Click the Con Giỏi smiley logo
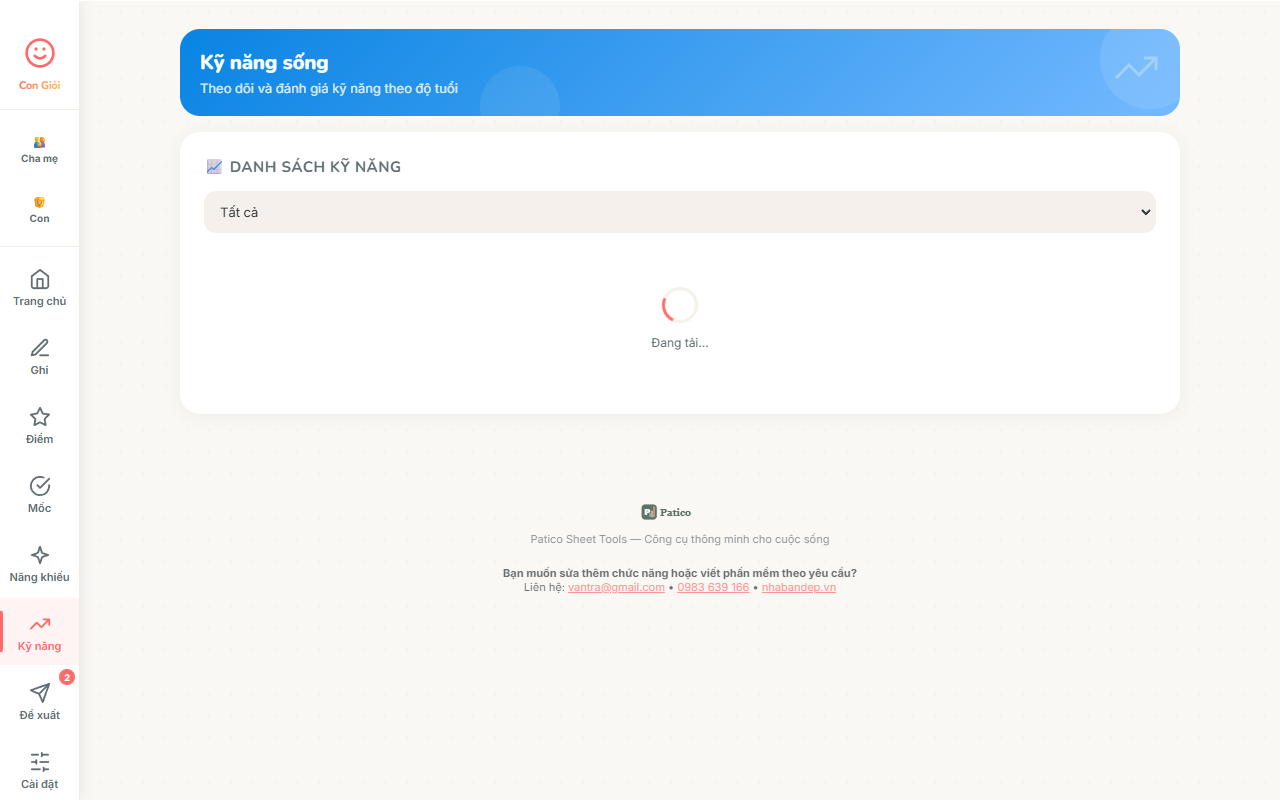The height and width of the screenshot is (800, 1280). click(x=39, y=54)
